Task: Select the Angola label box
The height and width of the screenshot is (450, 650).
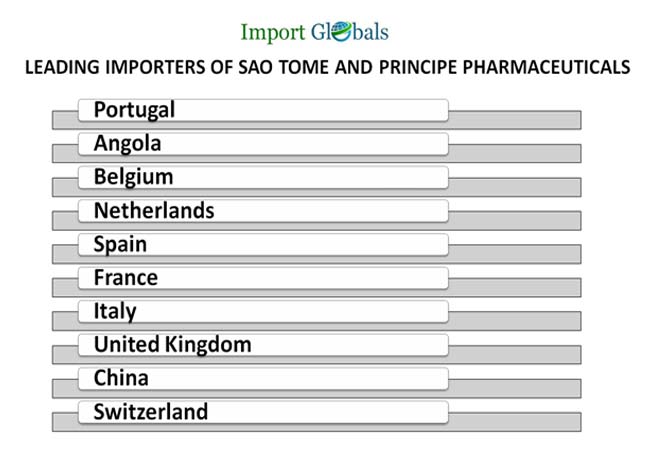Action: point(263,143)
